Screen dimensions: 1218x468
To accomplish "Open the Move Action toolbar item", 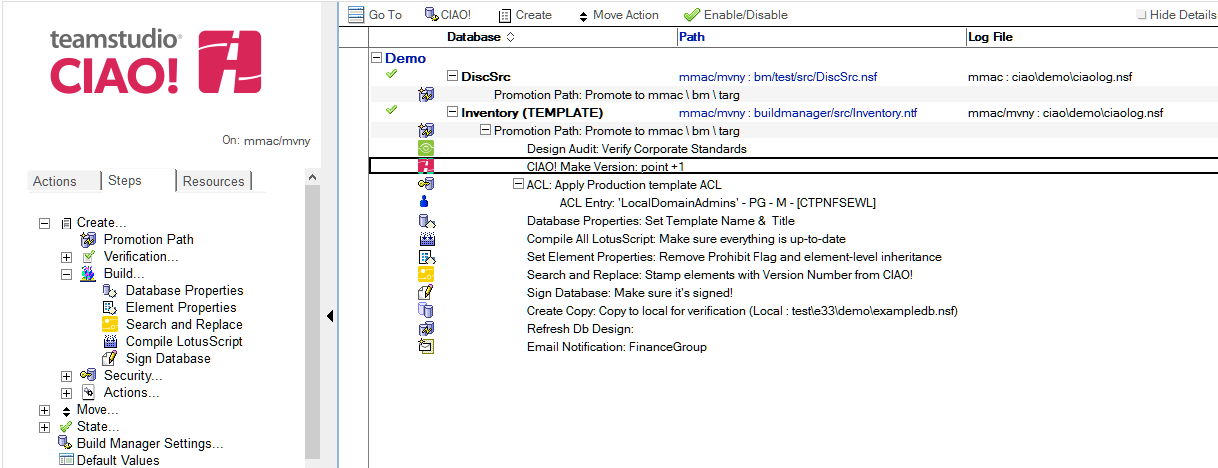I will tap(618, 15).
